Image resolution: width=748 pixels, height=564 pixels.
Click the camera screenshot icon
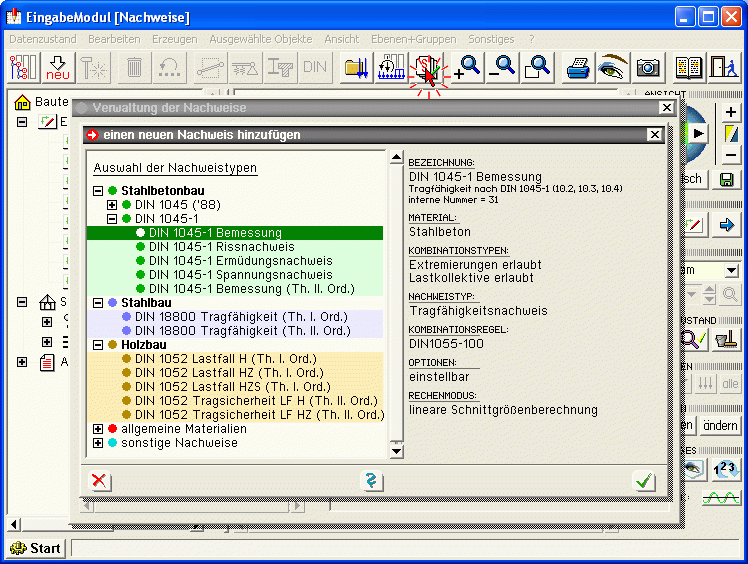[x=648, y=67]
